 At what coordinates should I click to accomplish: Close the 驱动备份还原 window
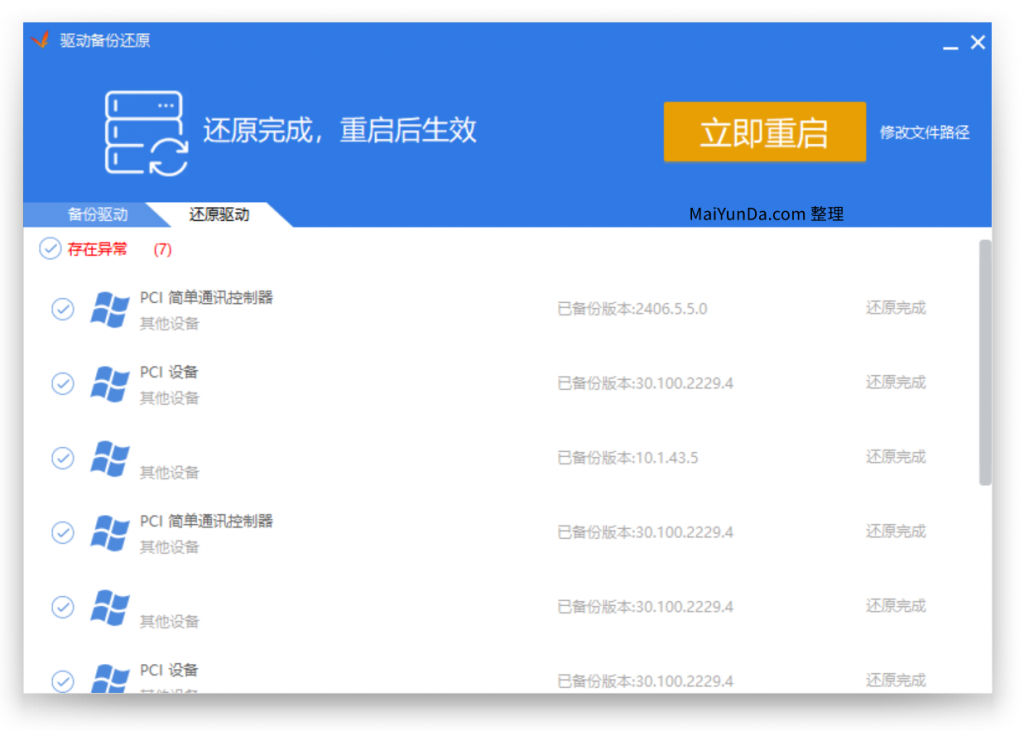tap(978, 42)
